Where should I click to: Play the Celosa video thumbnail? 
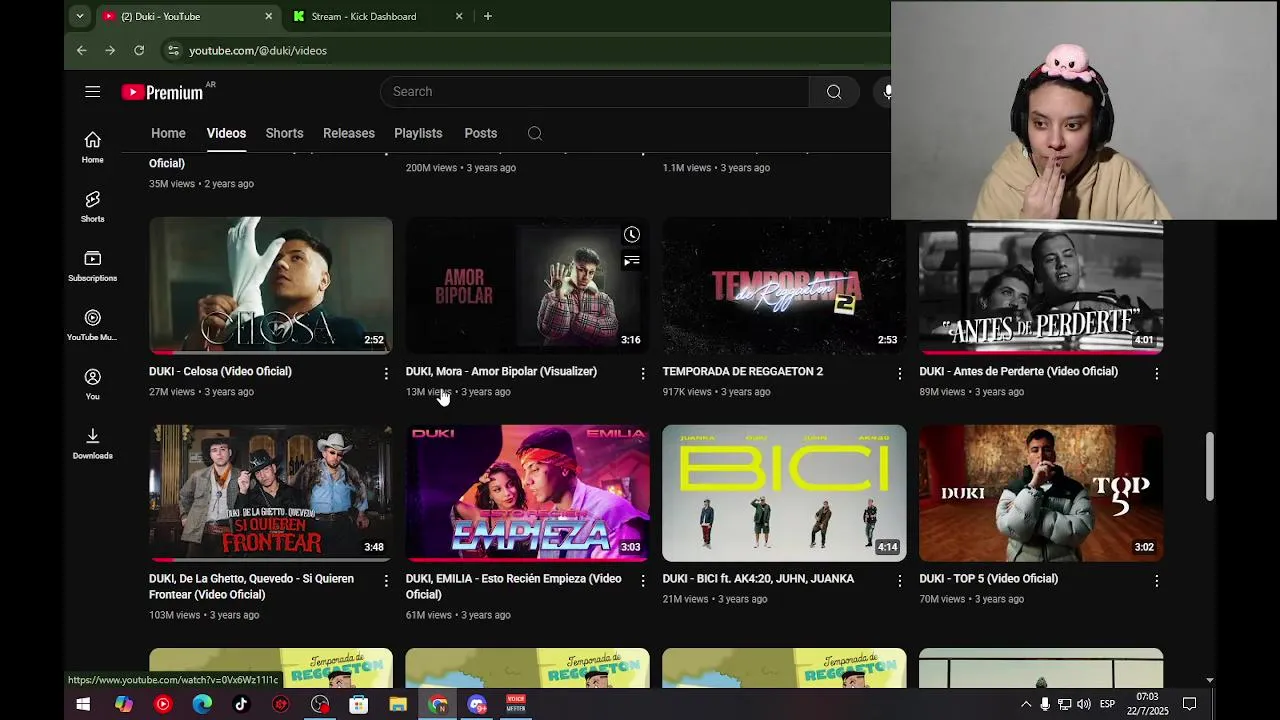tap(270, 285)
